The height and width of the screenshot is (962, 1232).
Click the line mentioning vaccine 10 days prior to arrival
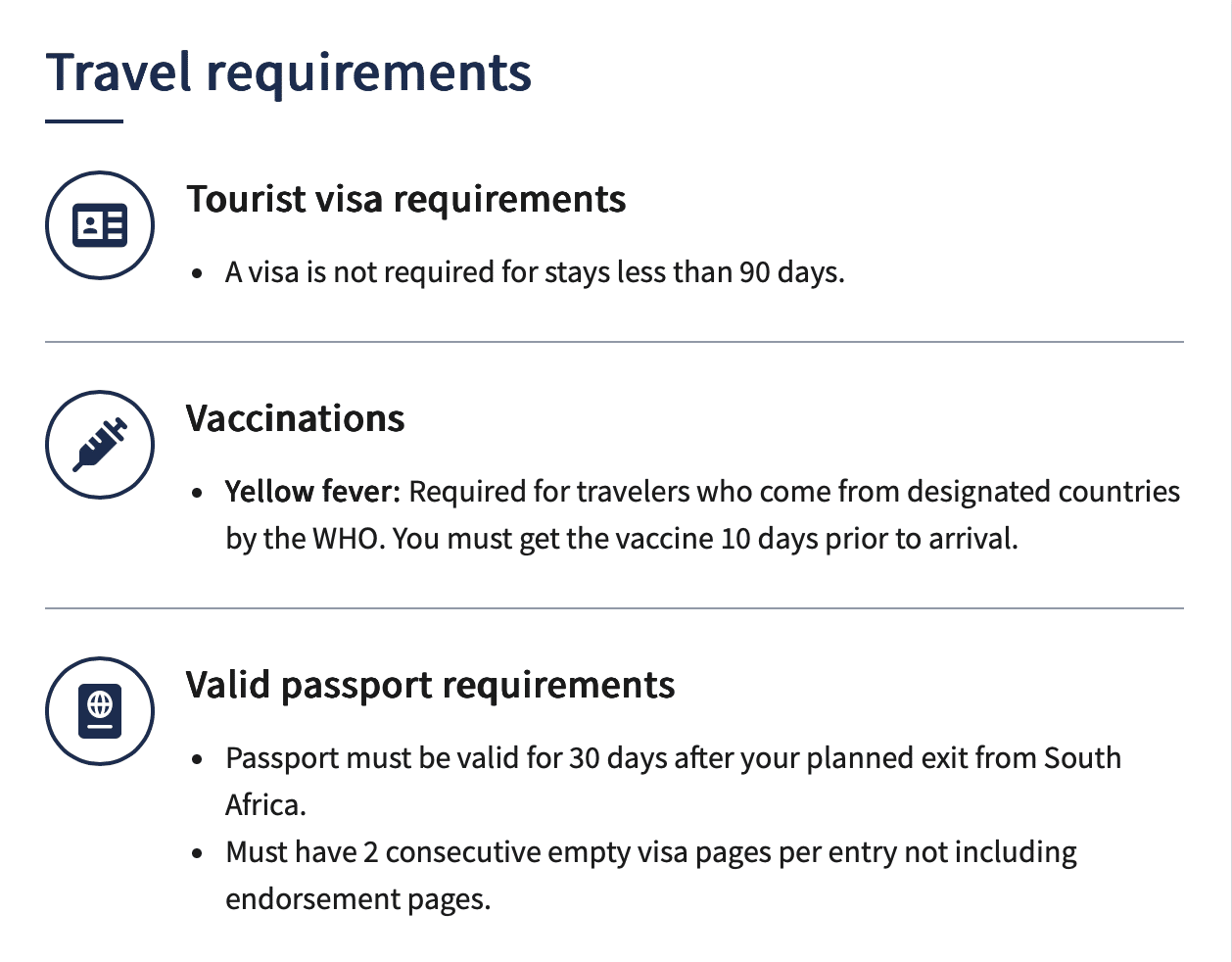click(x=622, y=539)
